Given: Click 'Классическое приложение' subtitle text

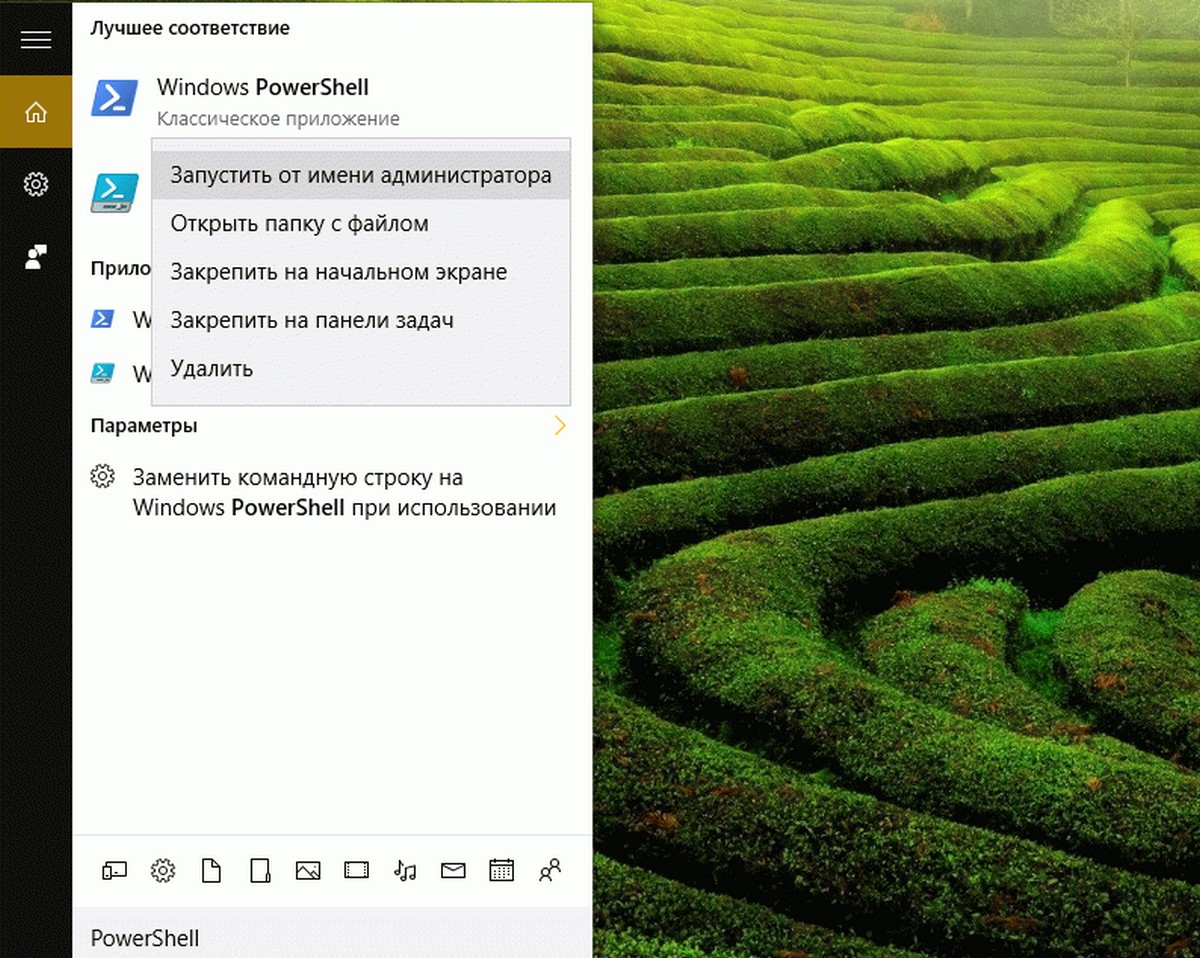Looking at the screenshot, I should [278, 119].
